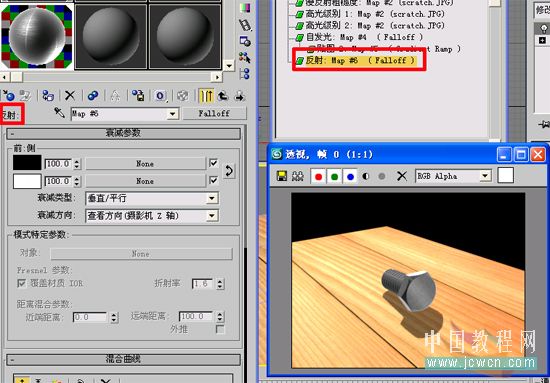This screenshot has width=550, height=383.
Task: Click the 折射率 value field
Action: point(202,283)
